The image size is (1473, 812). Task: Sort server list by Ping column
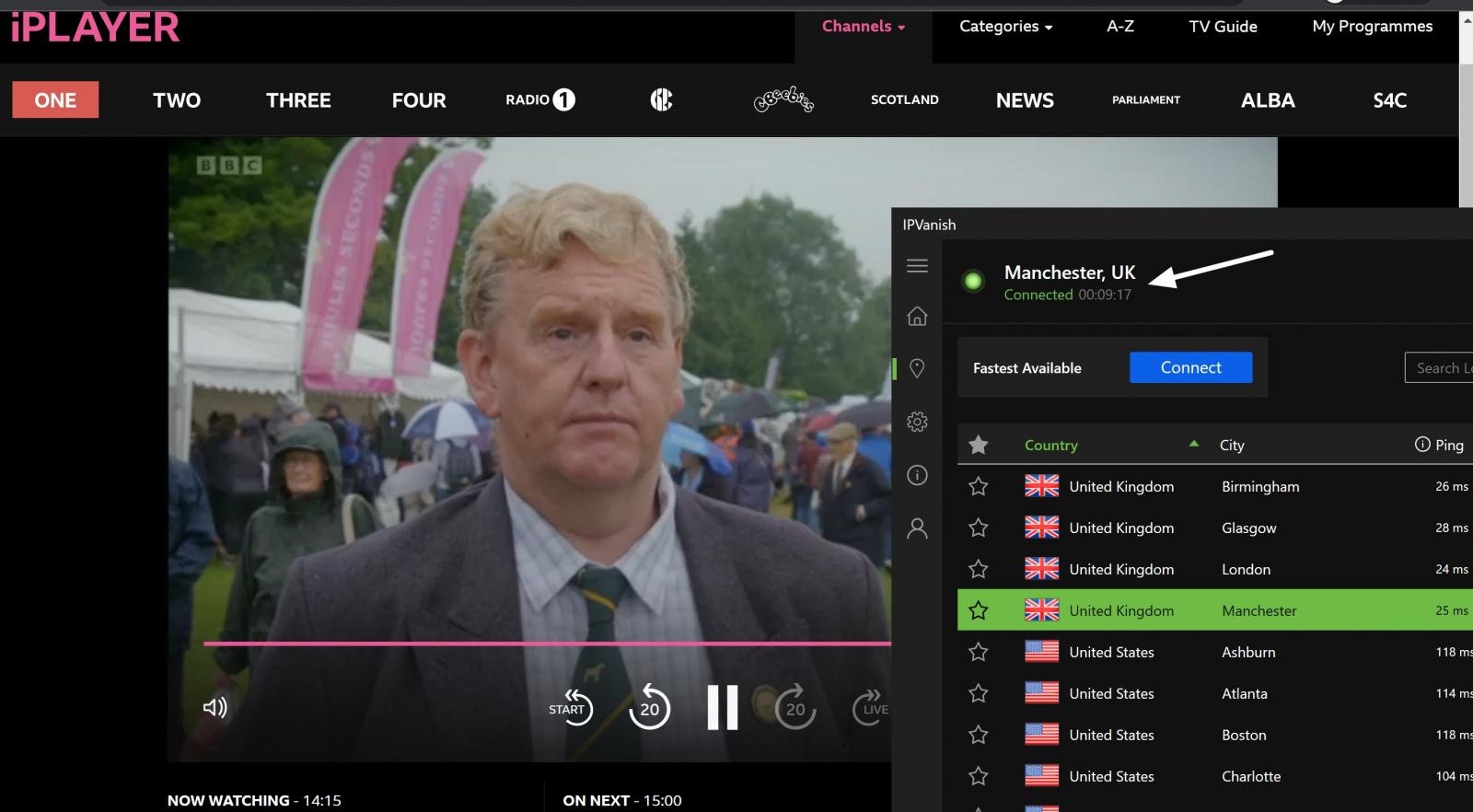point(1449,446)
